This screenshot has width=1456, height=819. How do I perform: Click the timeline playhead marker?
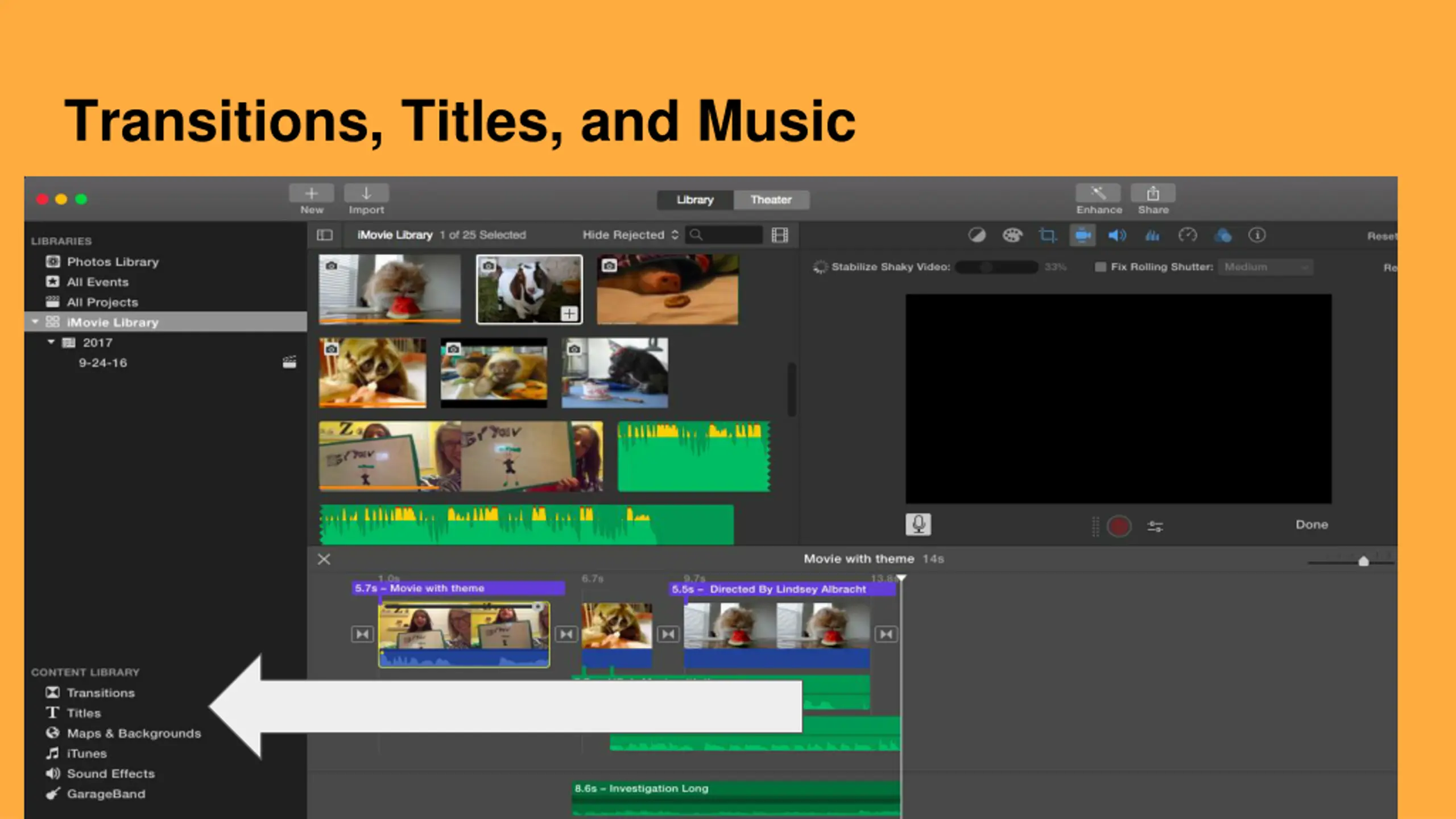[901, 578]
